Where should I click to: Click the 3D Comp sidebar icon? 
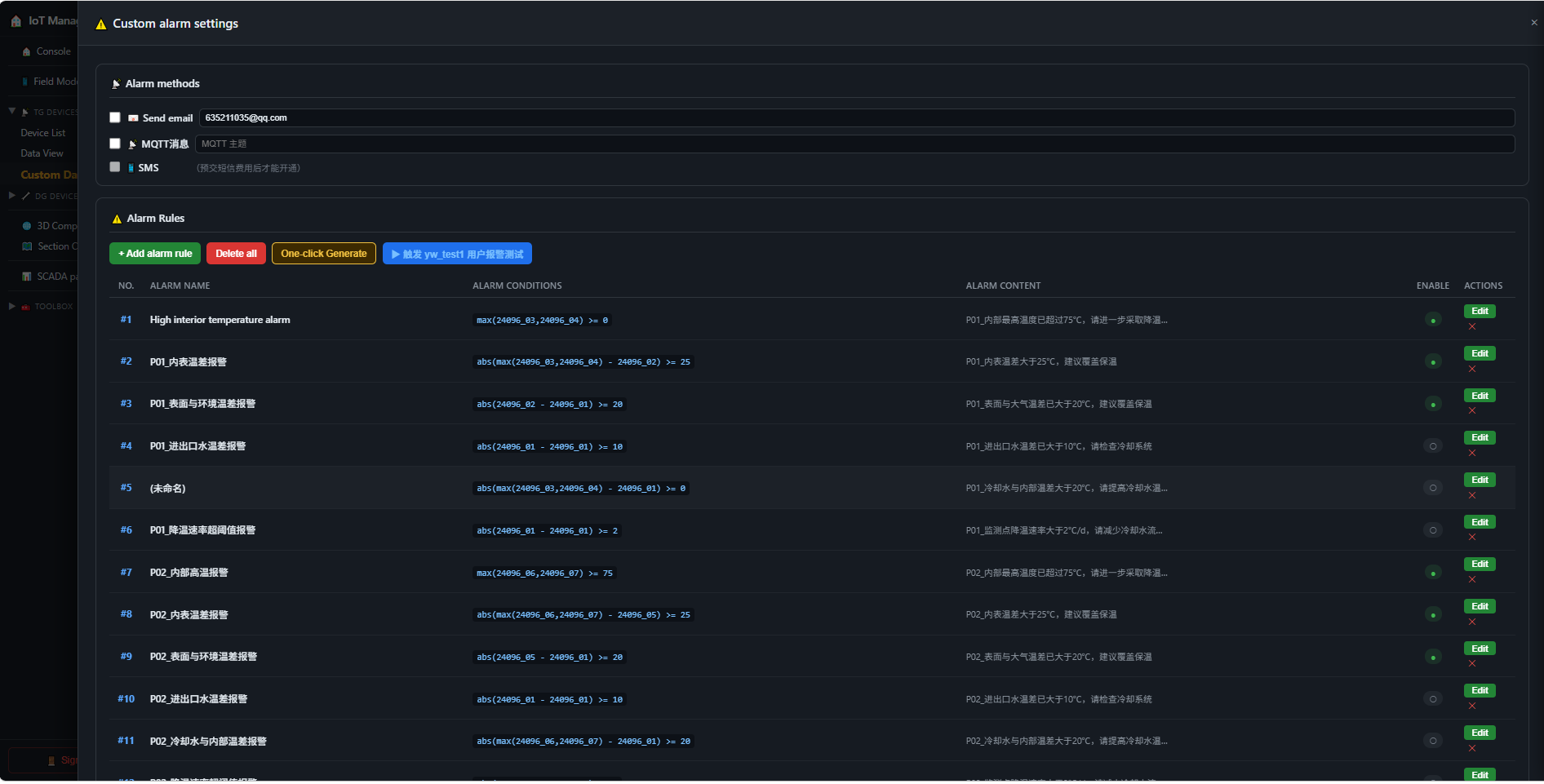[x=27, y=226]
